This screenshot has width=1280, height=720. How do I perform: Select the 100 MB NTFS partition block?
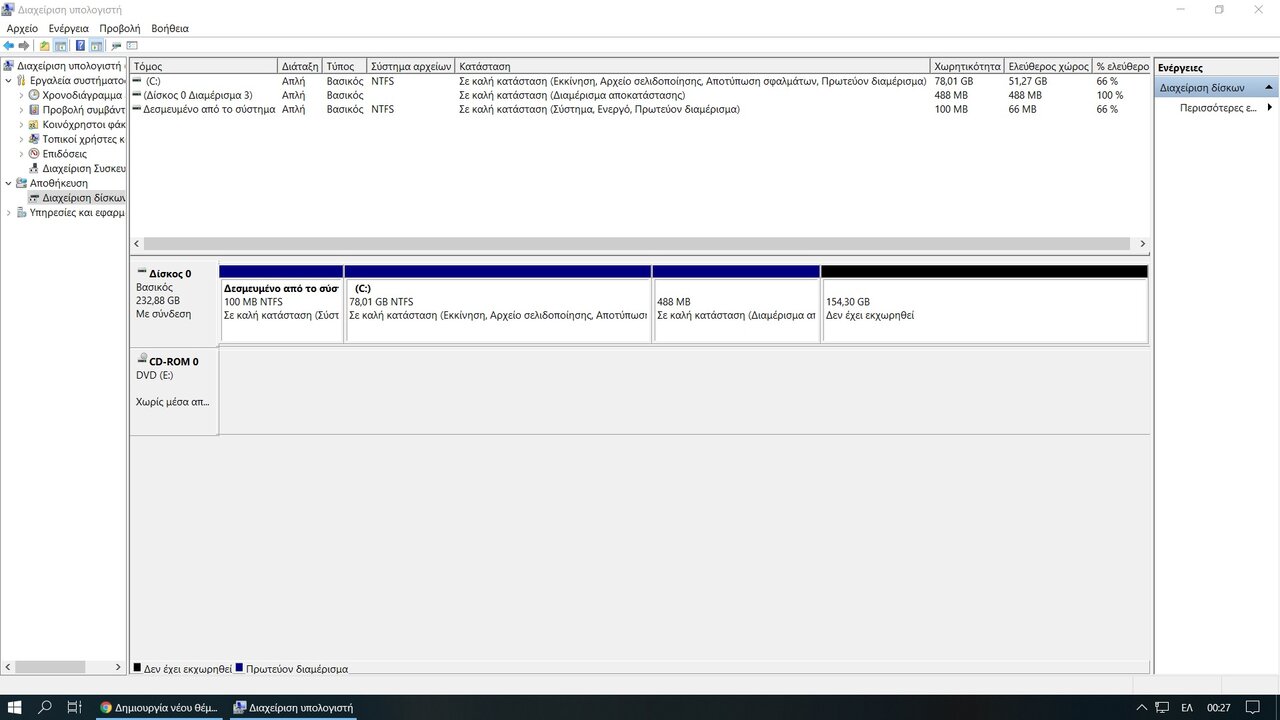pyautogui.click(x=281, y=304)
